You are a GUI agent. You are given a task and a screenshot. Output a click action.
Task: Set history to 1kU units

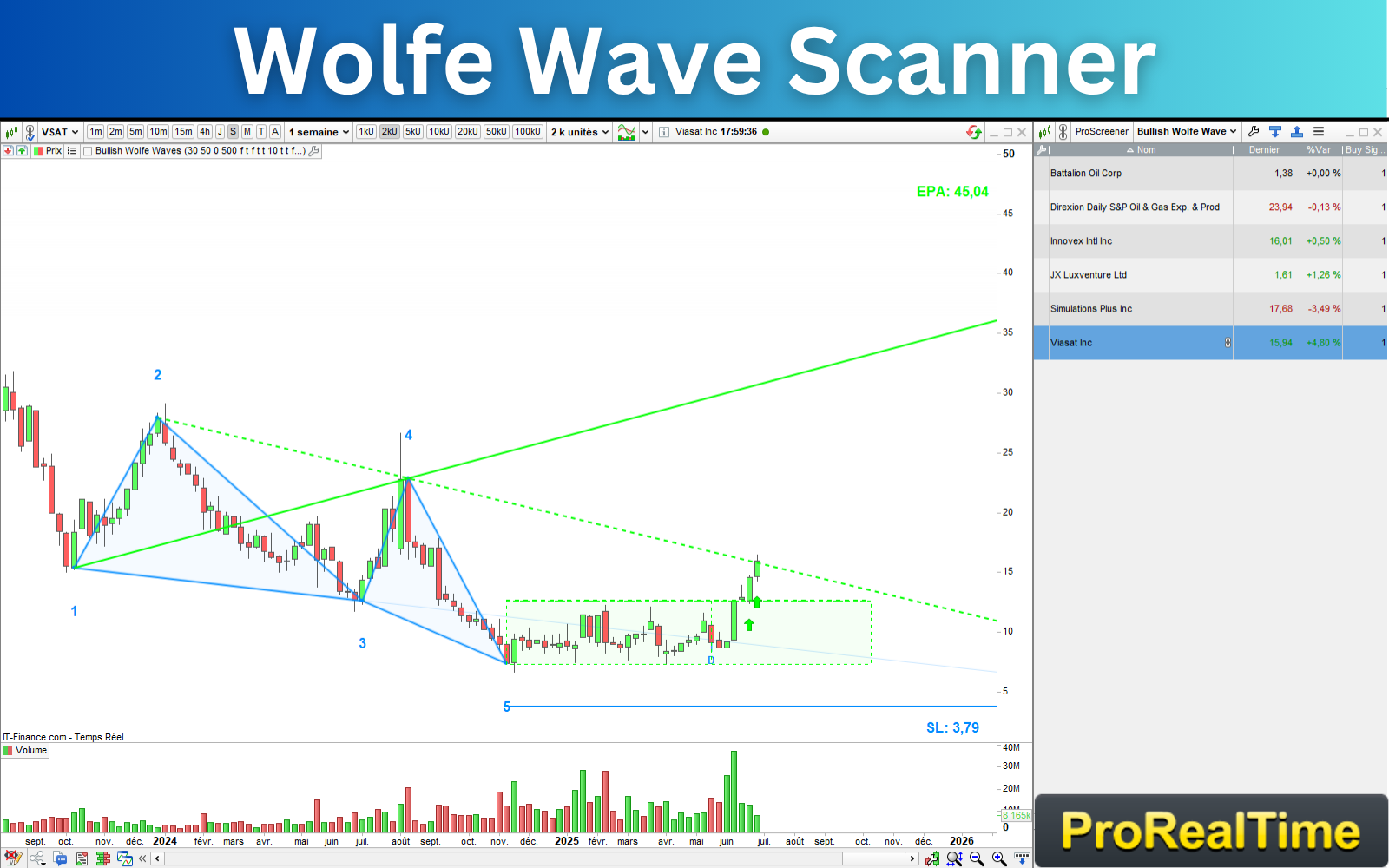pyautogui.click(x=366, y=132)
